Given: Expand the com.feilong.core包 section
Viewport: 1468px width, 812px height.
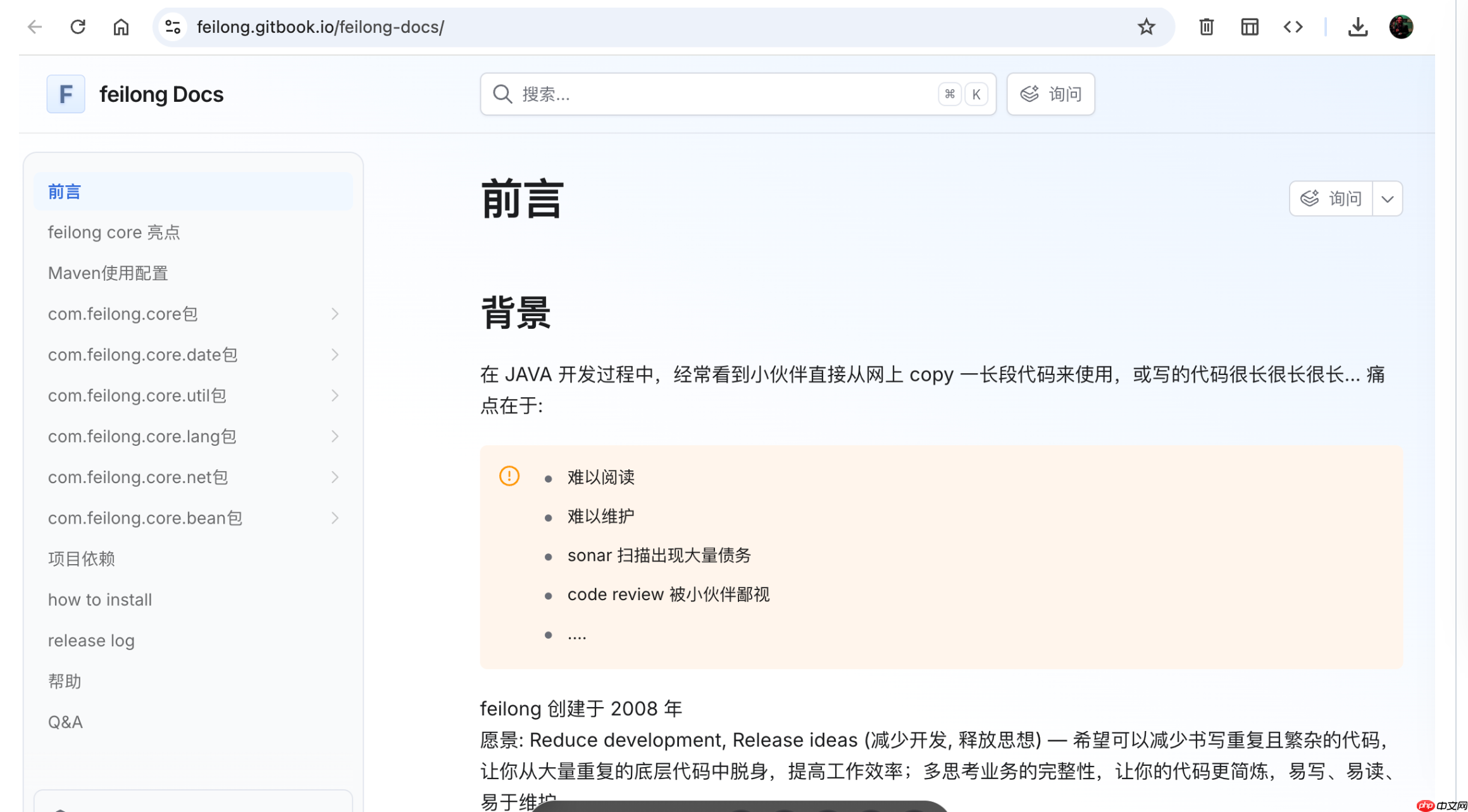Looking at the screenshot, I should point(335,314).
